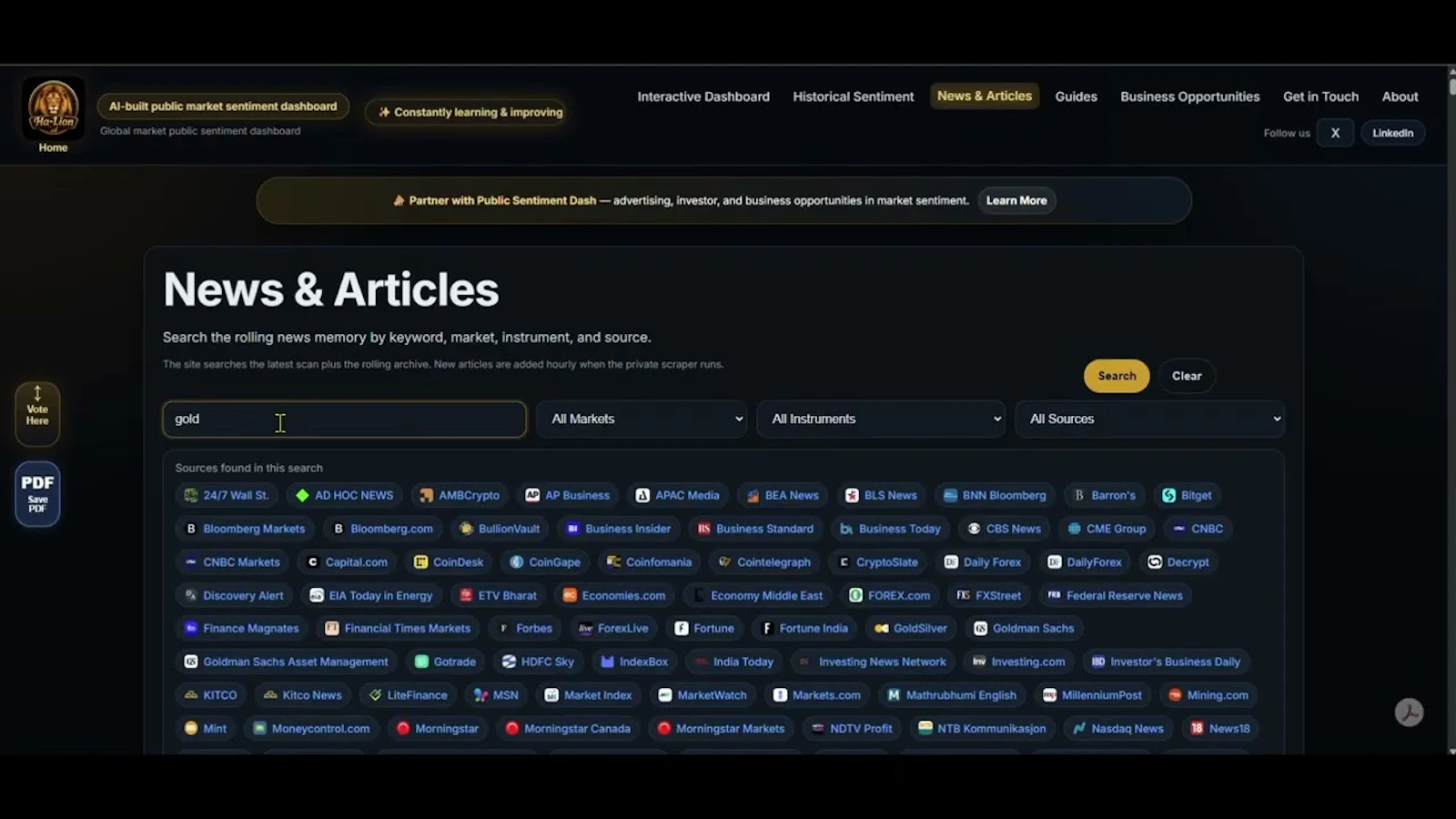The width and height of the screenshot is (1456, 819).
Task: Select the Cointelegraph source chip
Action: tap(764, 562)
